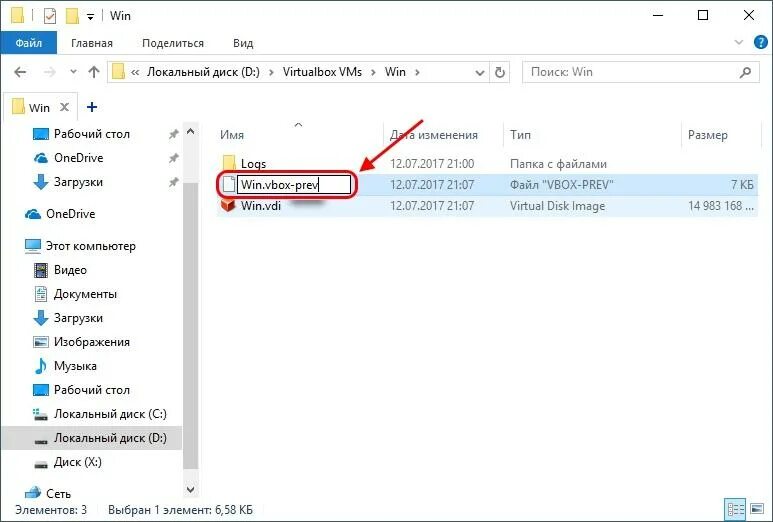Viewport: 773px width, 522px height.
Task: Switch to details view layout icon
Action: pos(736,509)
